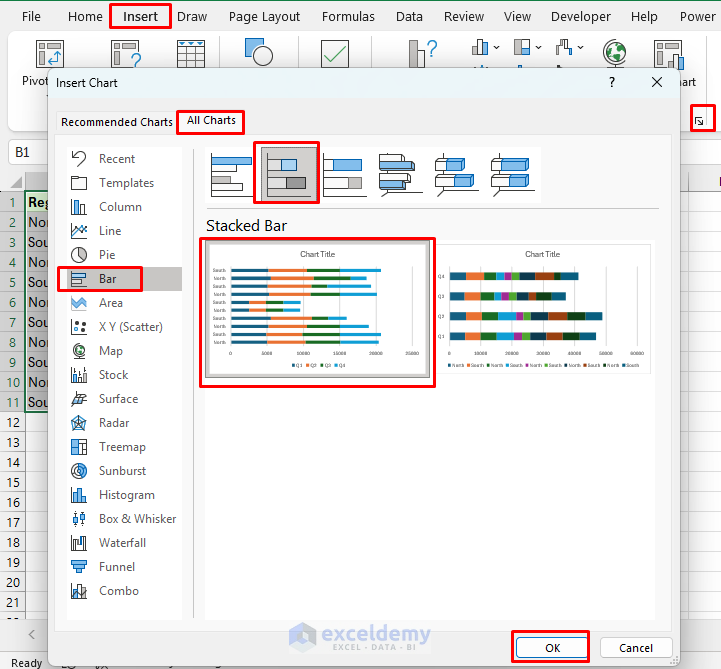Click the Shapes illustrations ribbon icon

[259, 52]
